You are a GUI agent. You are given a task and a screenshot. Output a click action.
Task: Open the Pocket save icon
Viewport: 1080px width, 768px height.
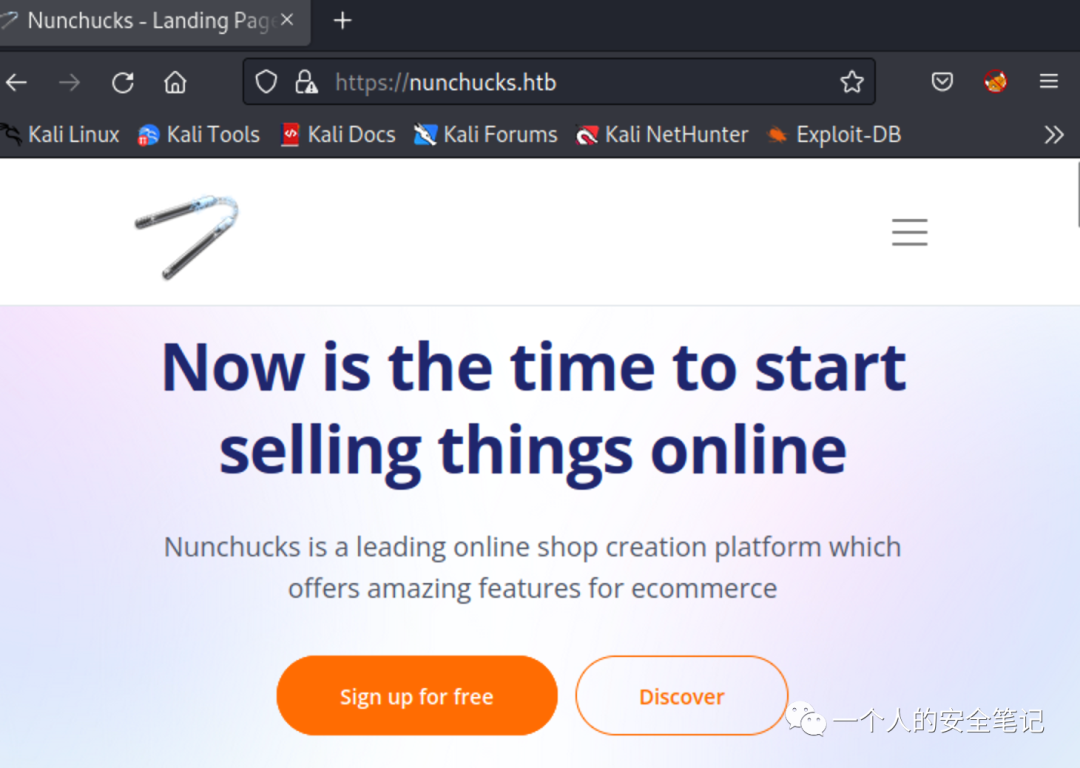942,82
